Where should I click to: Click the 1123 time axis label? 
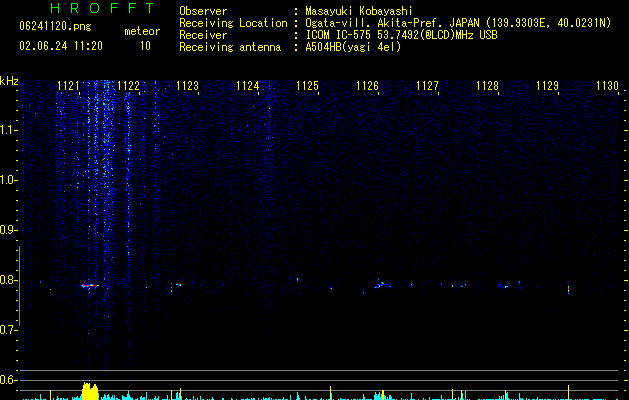coord(188,86)
